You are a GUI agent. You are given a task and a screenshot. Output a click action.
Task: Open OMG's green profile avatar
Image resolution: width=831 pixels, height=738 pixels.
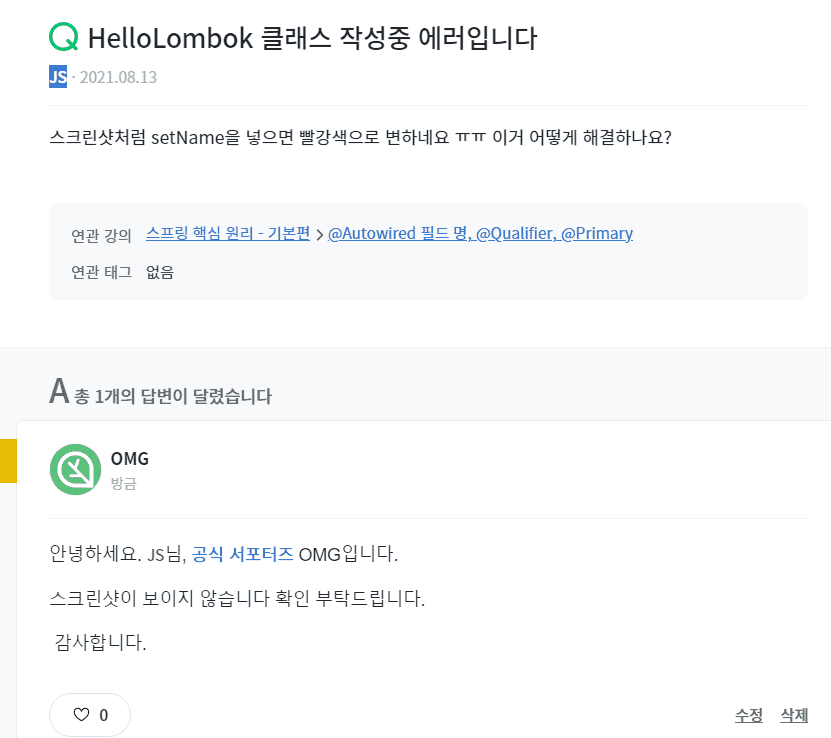75,469
